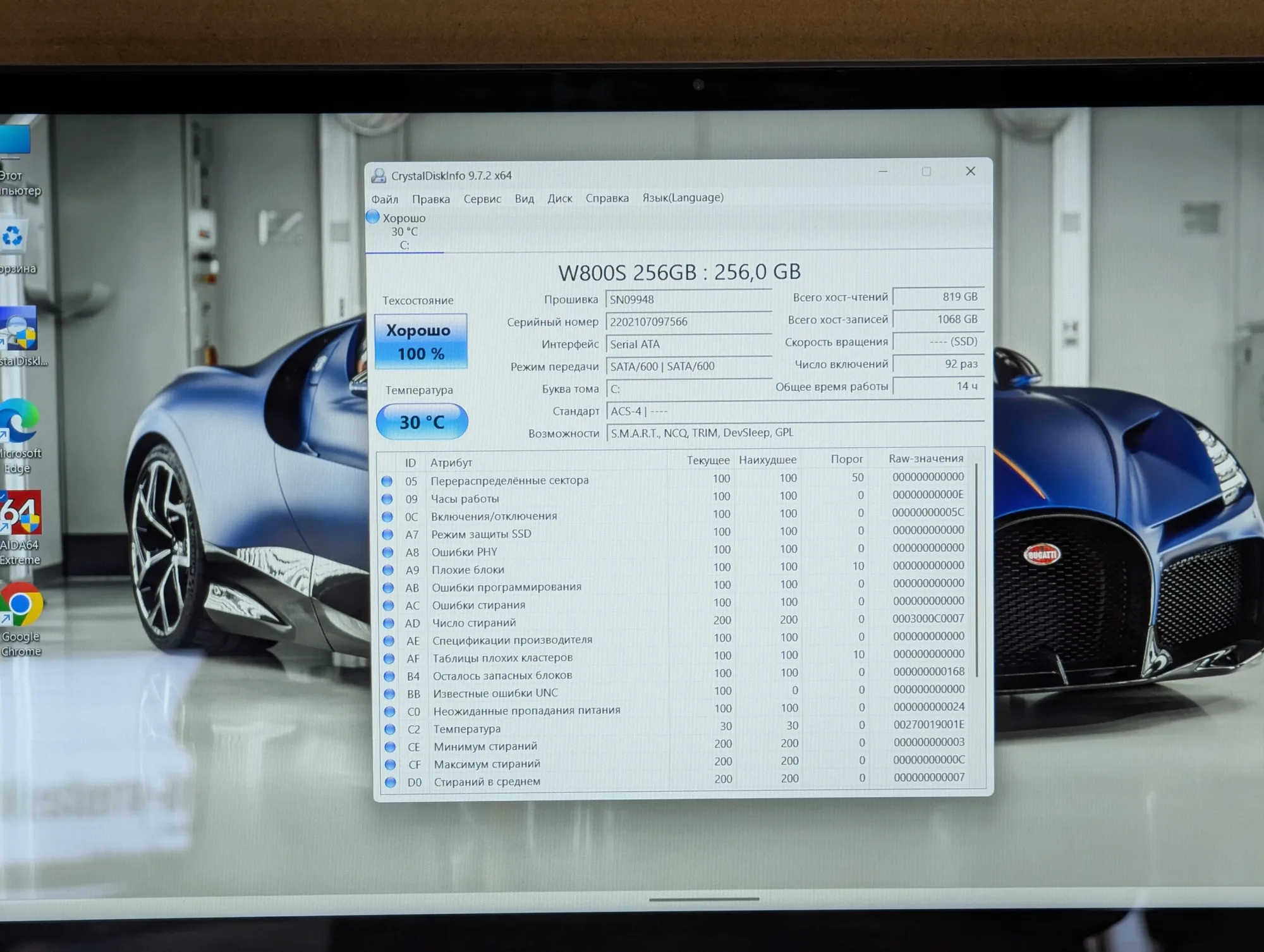Select the Осталось запасных блоков attribute text

click(502, 675)
